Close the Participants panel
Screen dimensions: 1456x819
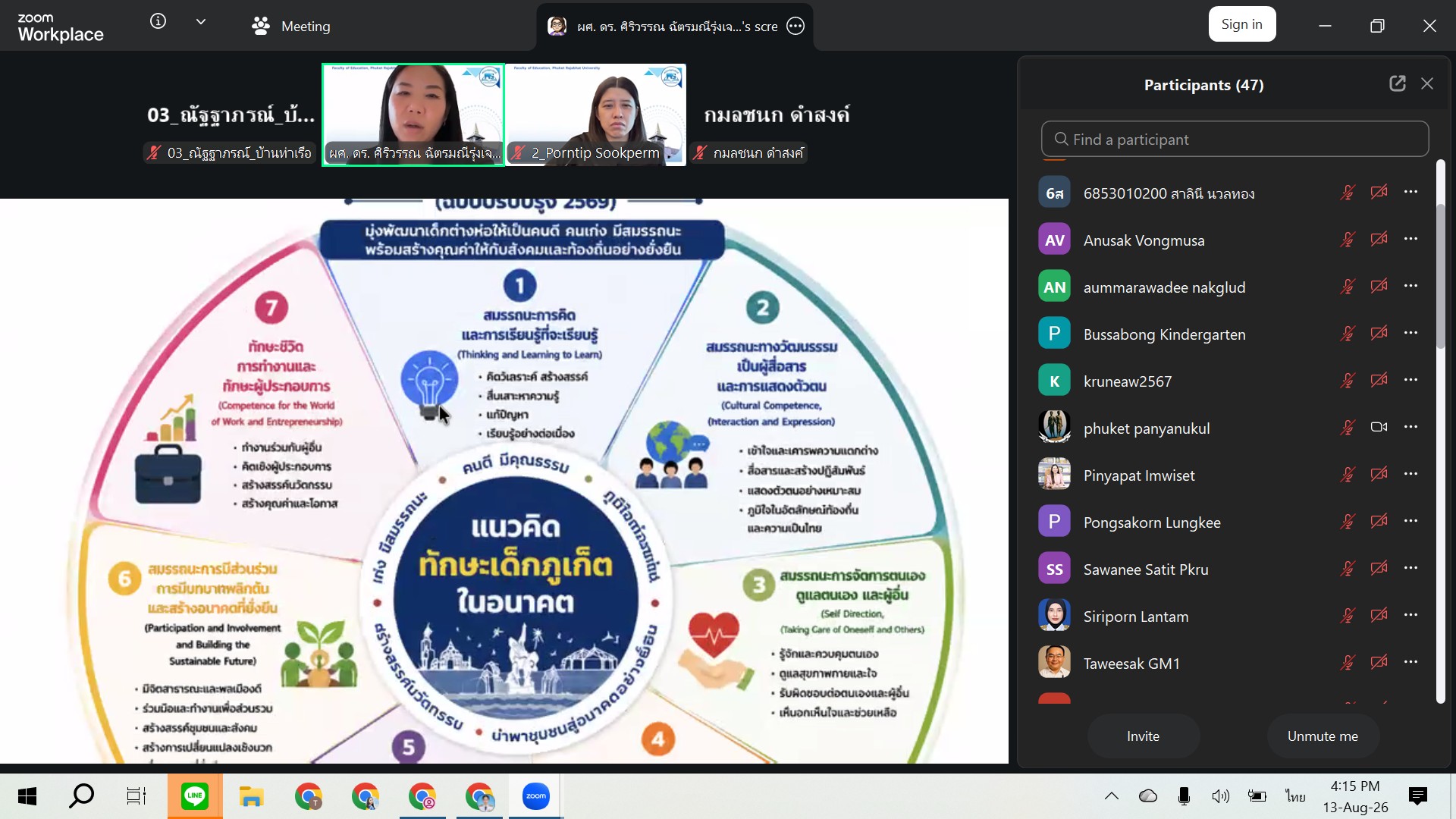1427,83
